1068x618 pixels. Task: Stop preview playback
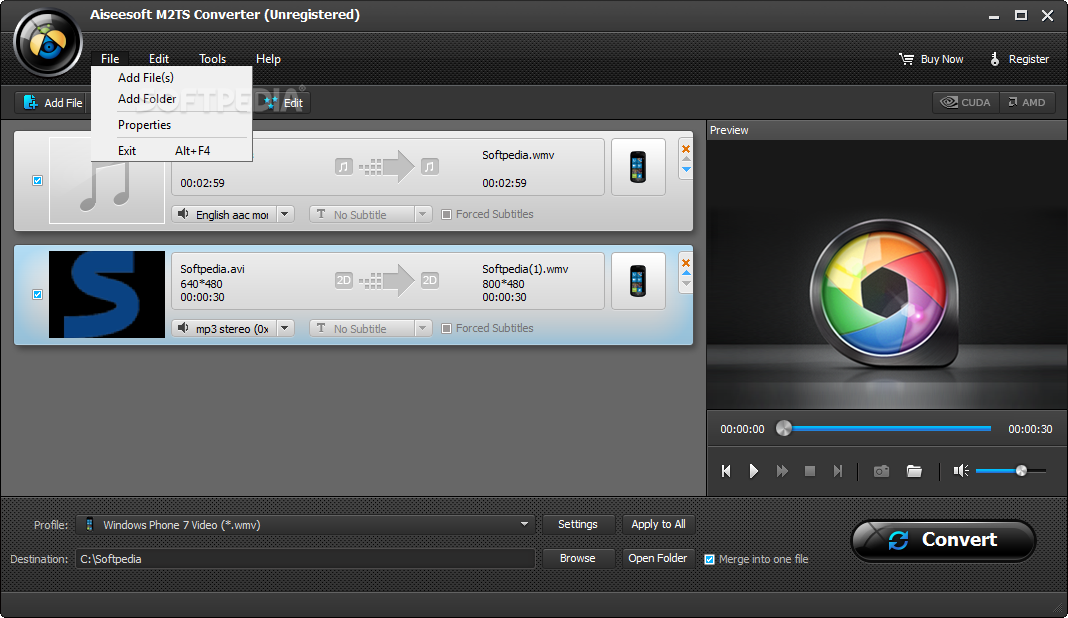[x=810, y=471]
